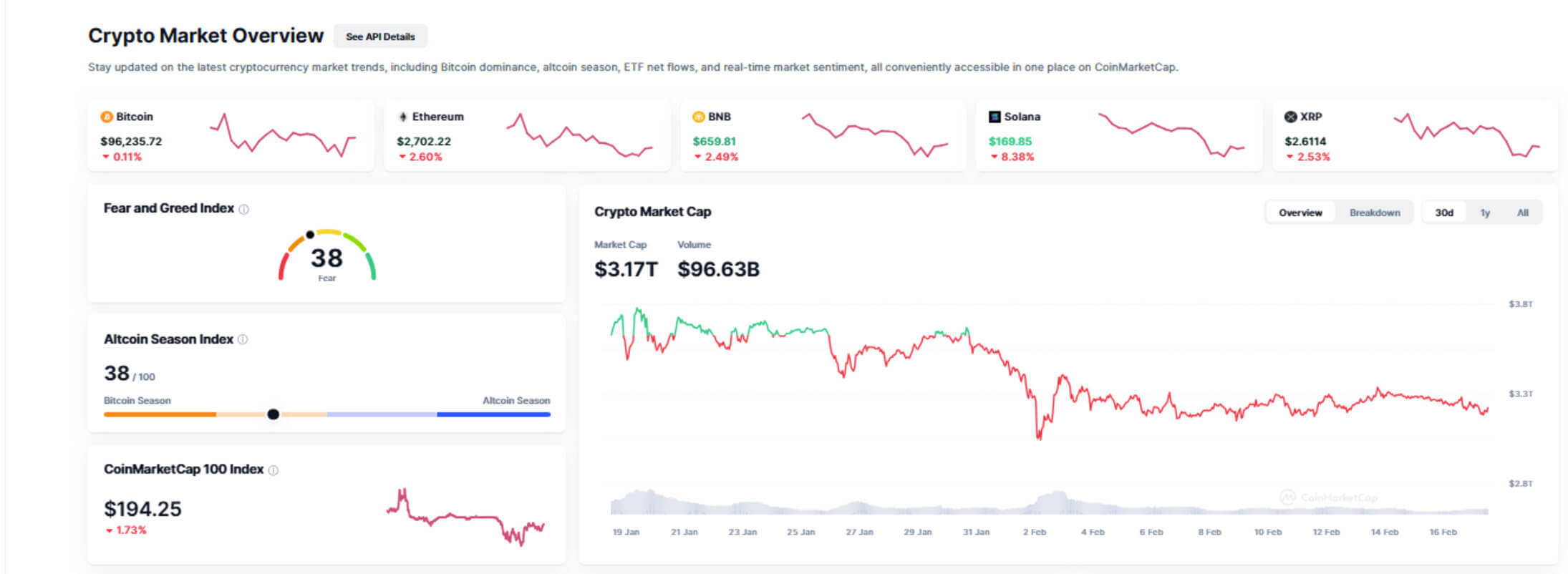Open the Solana price sparkline
The height and width of the screenshot is (574, 1568).
[1171, 134]
